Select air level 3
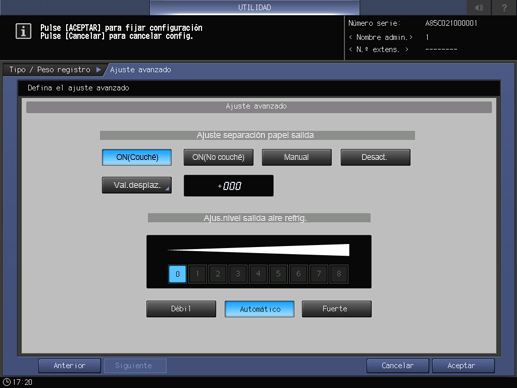This screenshot has width=517, height=388. (x=238, y=274)
